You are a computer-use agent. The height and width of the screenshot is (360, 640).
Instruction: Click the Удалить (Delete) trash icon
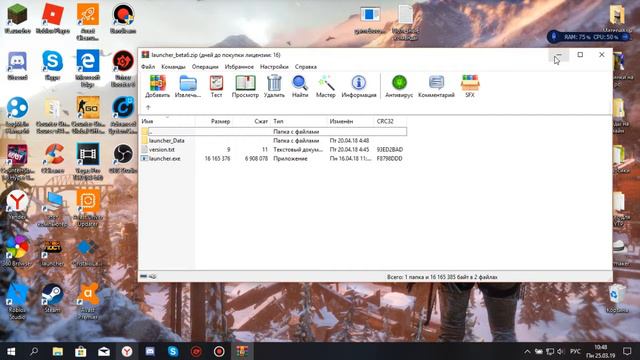click(274, 86)
